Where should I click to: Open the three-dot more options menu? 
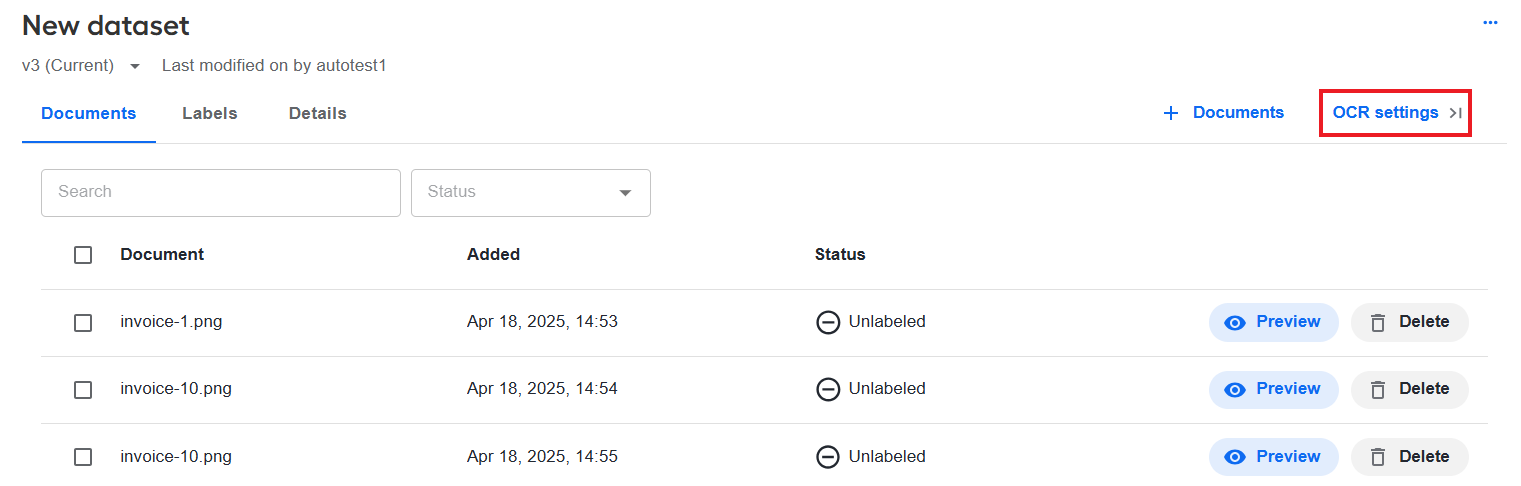tap(1490, 22)
